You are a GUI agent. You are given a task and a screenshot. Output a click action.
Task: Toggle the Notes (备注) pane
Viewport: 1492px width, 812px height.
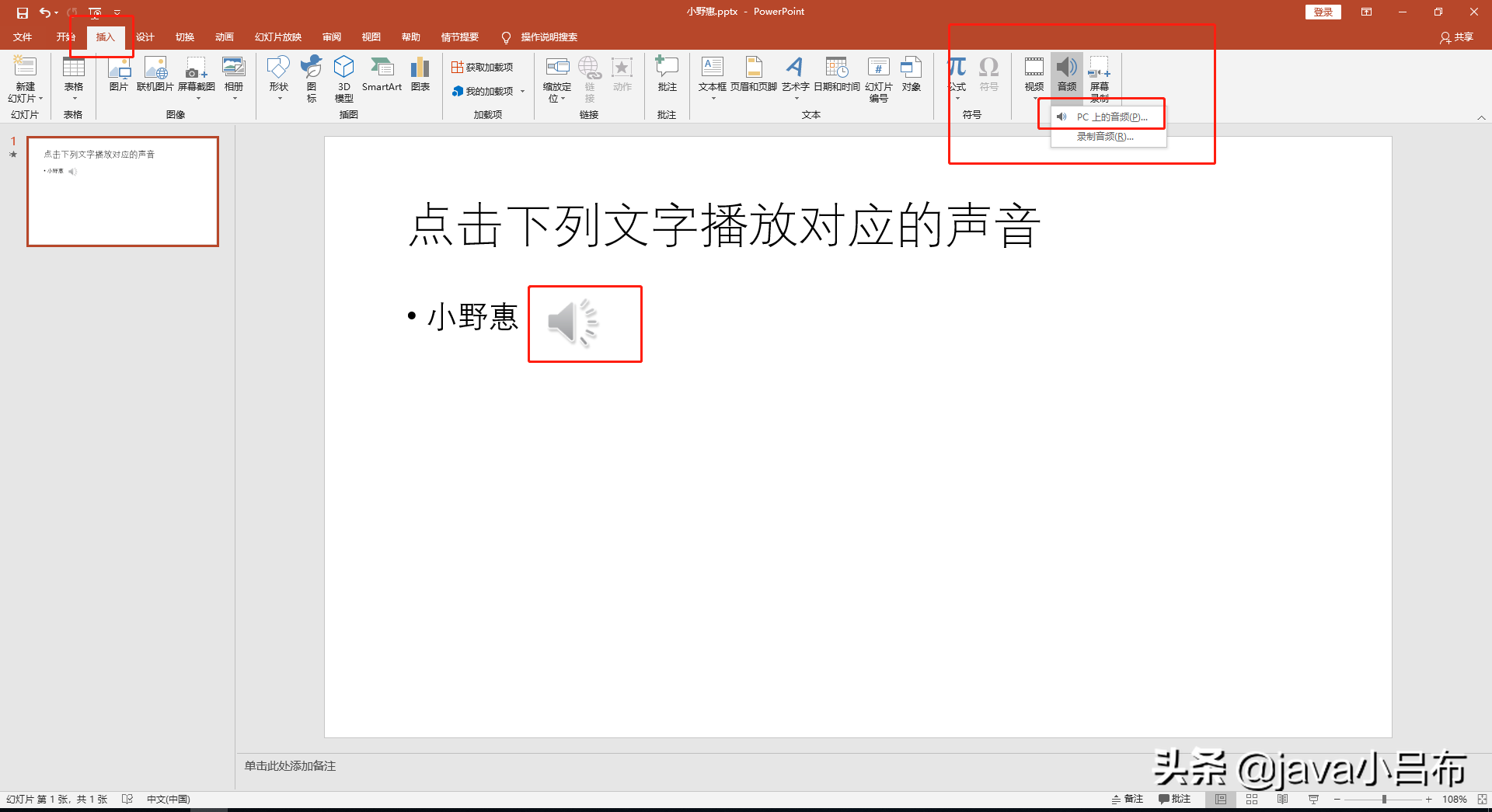click(x=1128, y=799)
